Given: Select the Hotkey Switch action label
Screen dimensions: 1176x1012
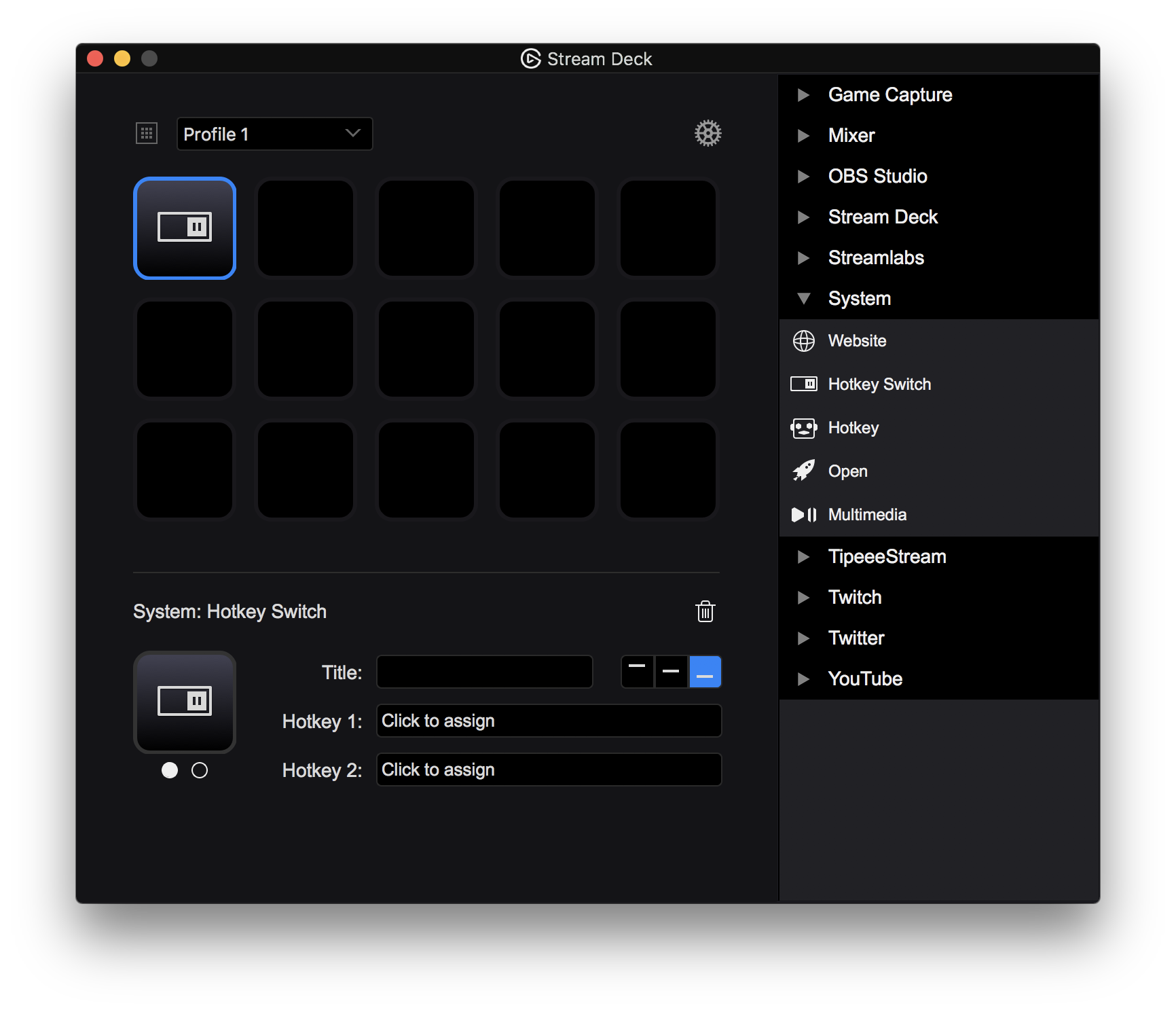Looking at the screenshot, I should tap(879, 384).
